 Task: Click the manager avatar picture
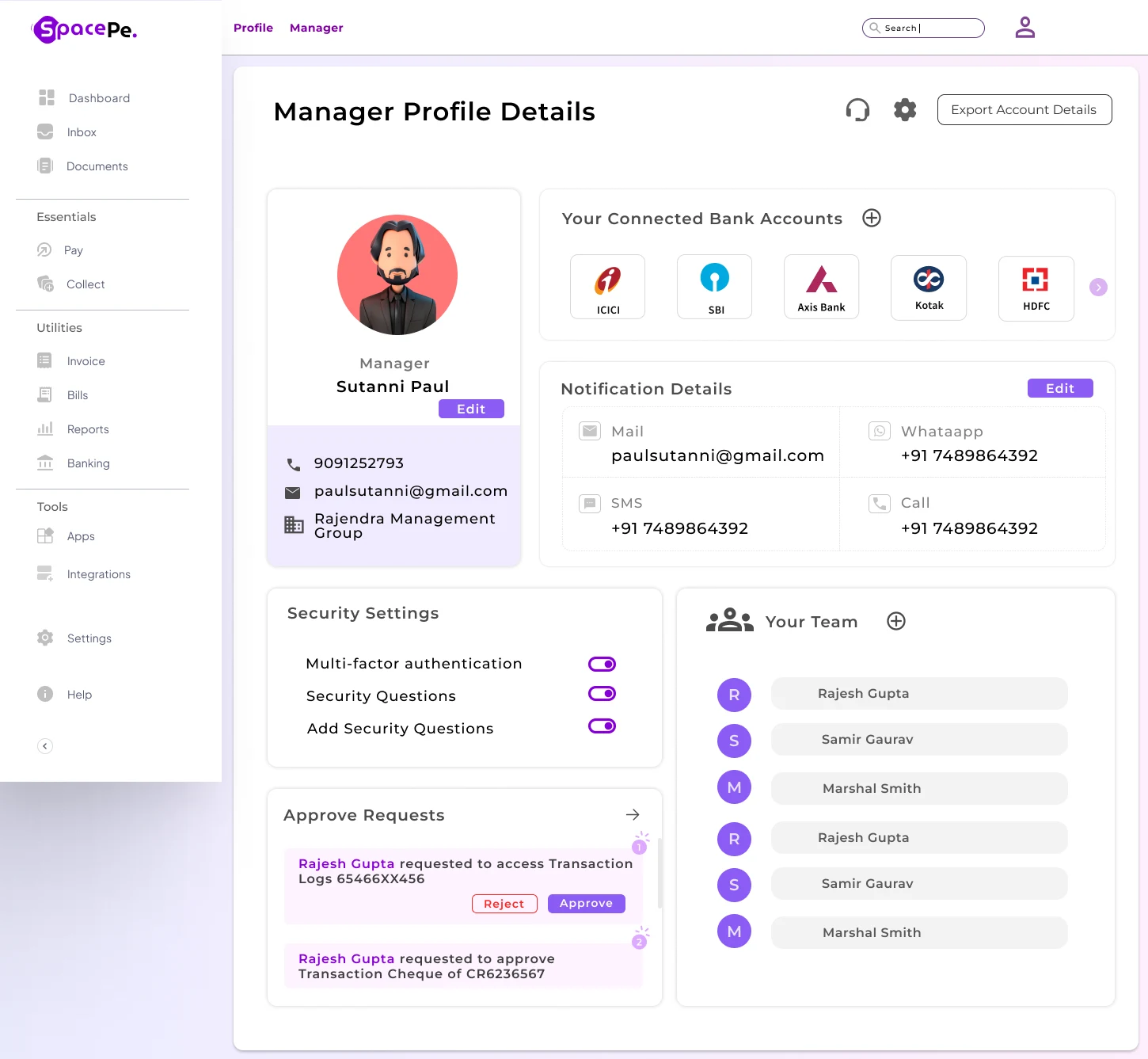[x=397, y=275]
